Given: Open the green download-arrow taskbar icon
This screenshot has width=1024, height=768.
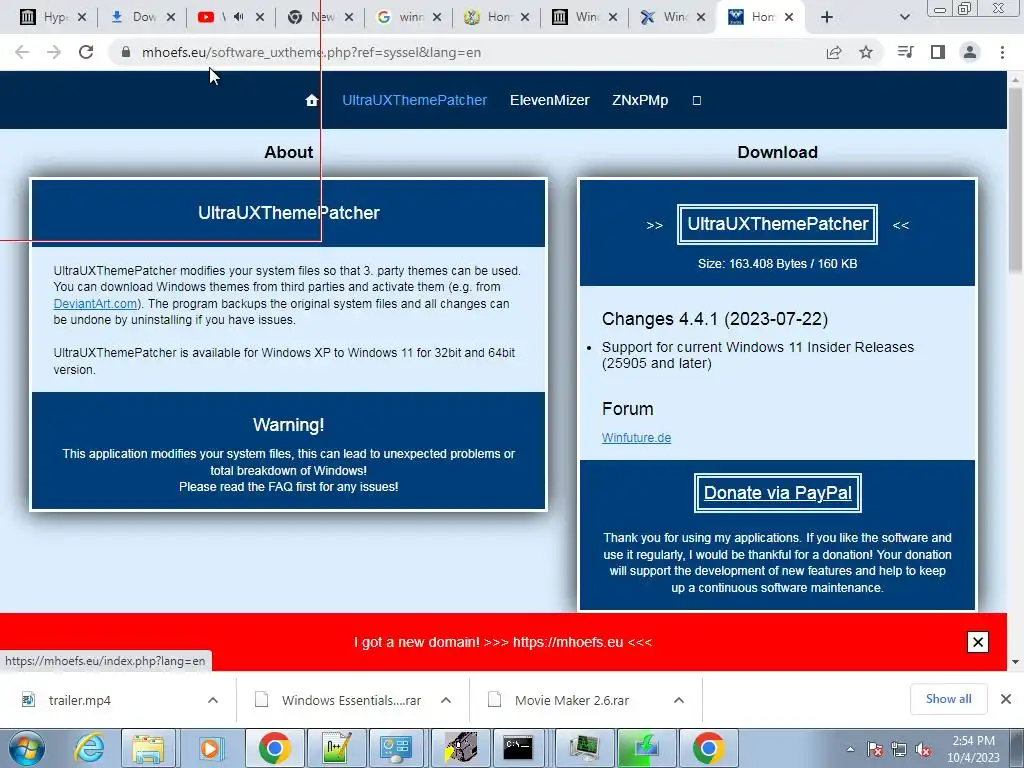Looking at the screenshot, I should click(646, 748).
